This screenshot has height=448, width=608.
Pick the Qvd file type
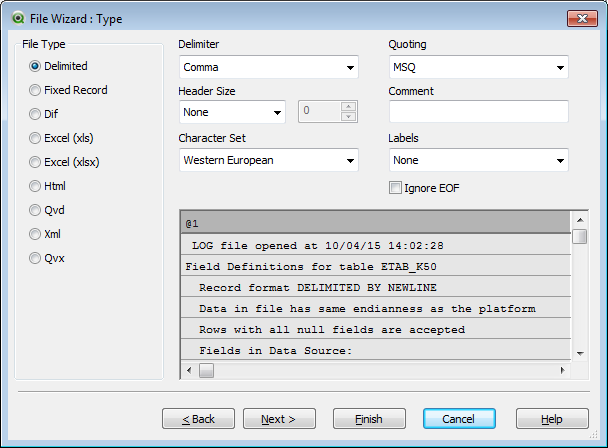tap(36, 210)
